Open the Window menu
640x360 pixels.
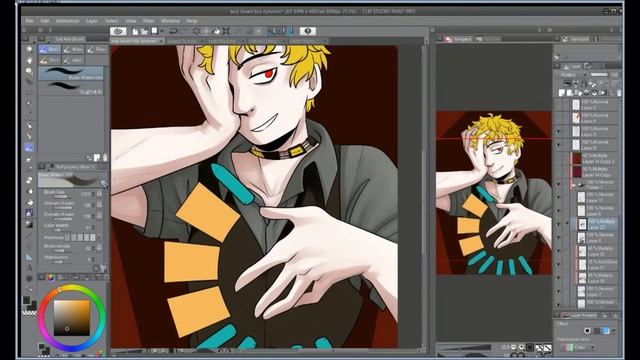click(x=170, y=20)
